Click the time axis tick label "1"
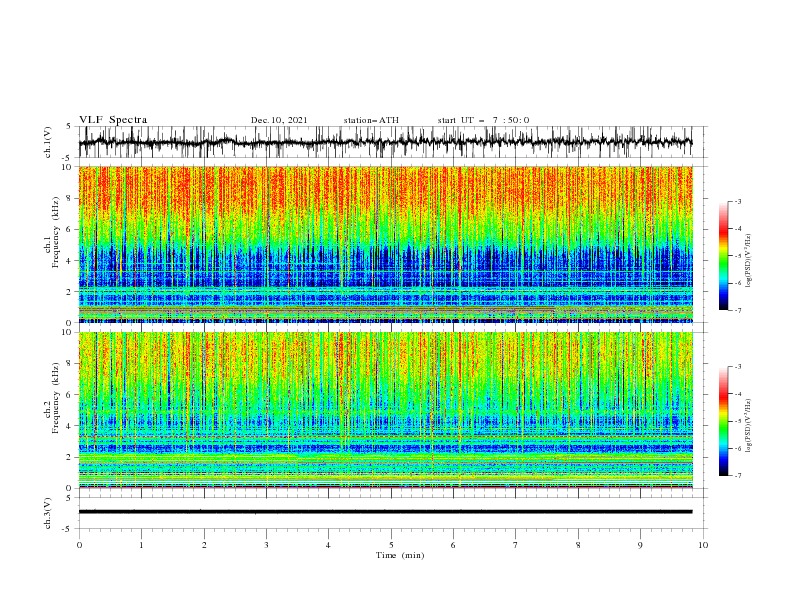Viewport: 792px width, 612px height. (x=141, y=545)
